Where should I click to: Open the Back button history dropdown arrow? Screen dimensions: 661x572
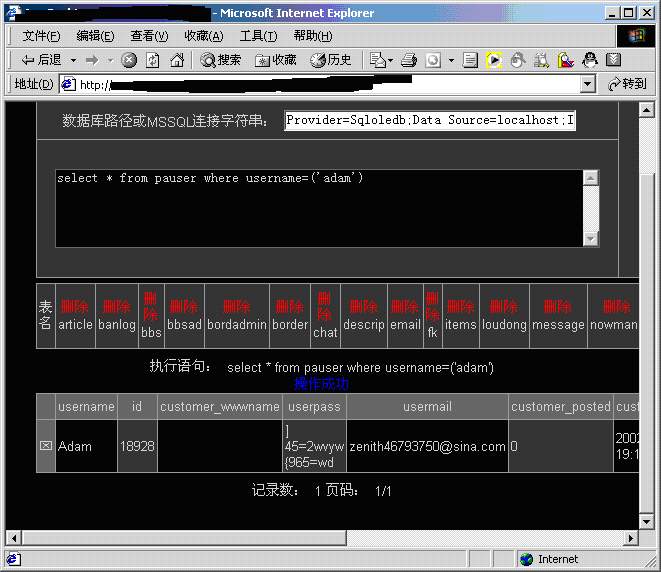click(70, 60)
